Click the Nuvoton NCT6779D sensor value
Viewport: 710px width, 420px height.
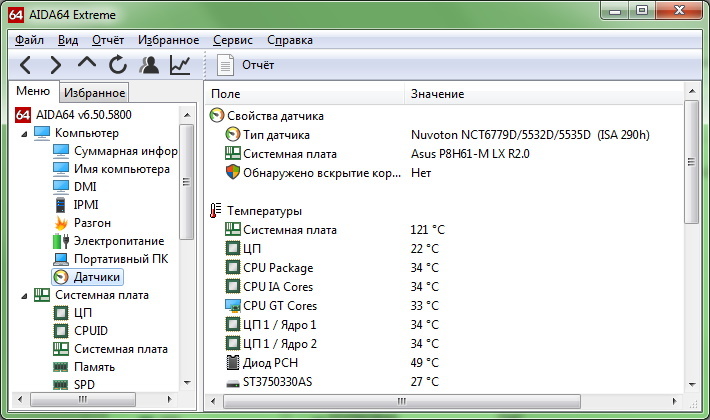click(530, 135)
